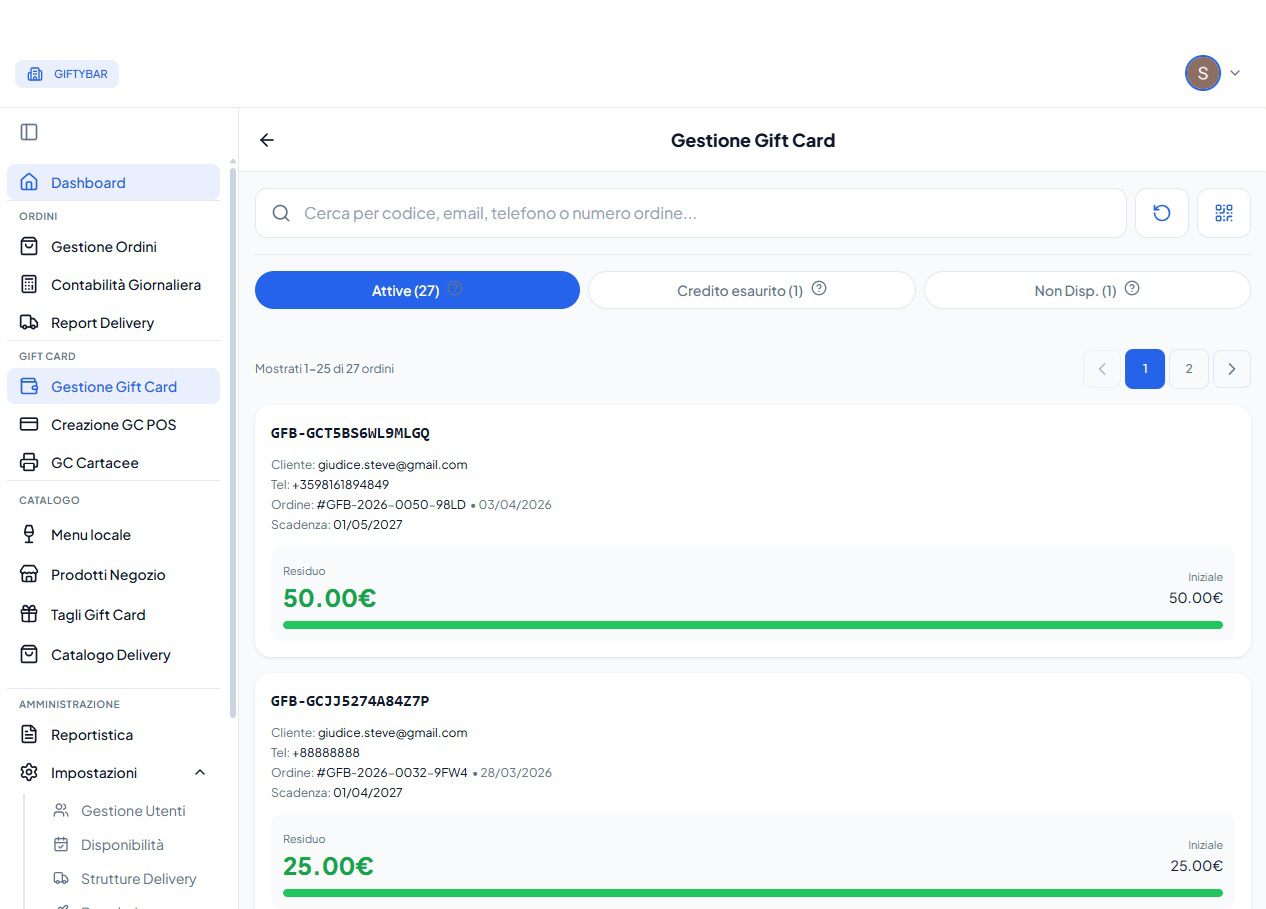The image size is (1266, 909).
Task: Open Report Delivery in the sidebar
Action: point(113,323)
